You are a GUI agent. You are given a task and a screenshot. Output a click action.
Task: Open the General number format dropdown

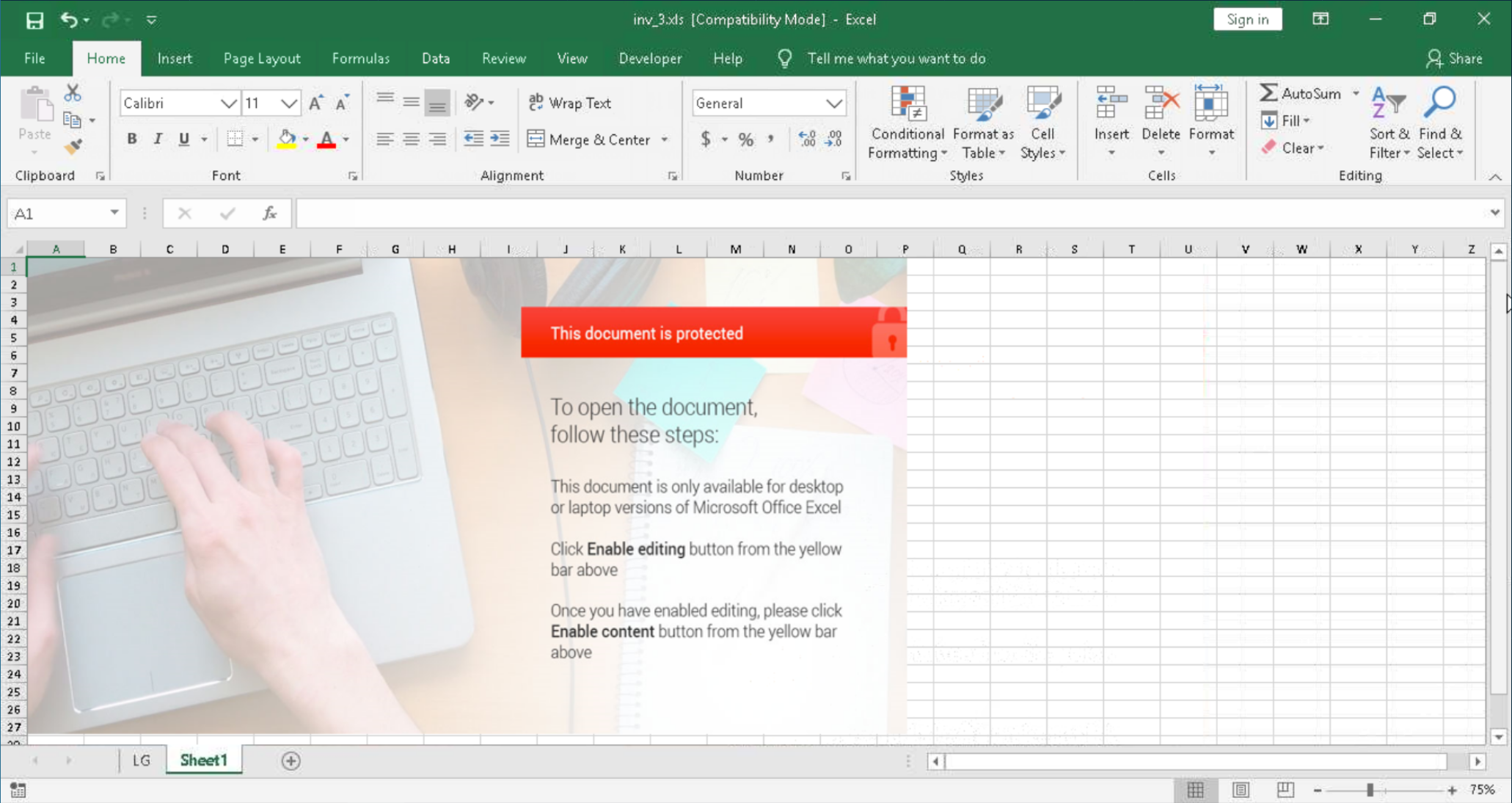pos(833,103)
